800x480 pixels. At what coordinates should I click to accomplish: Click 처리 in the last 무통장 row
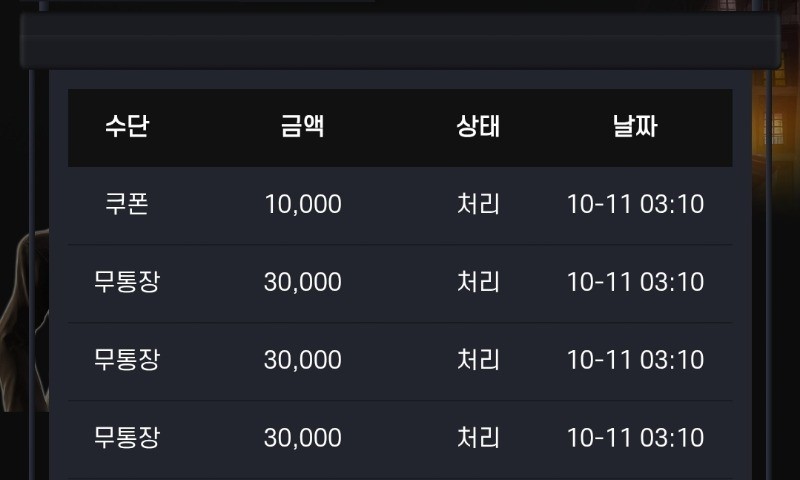(478, 438)
